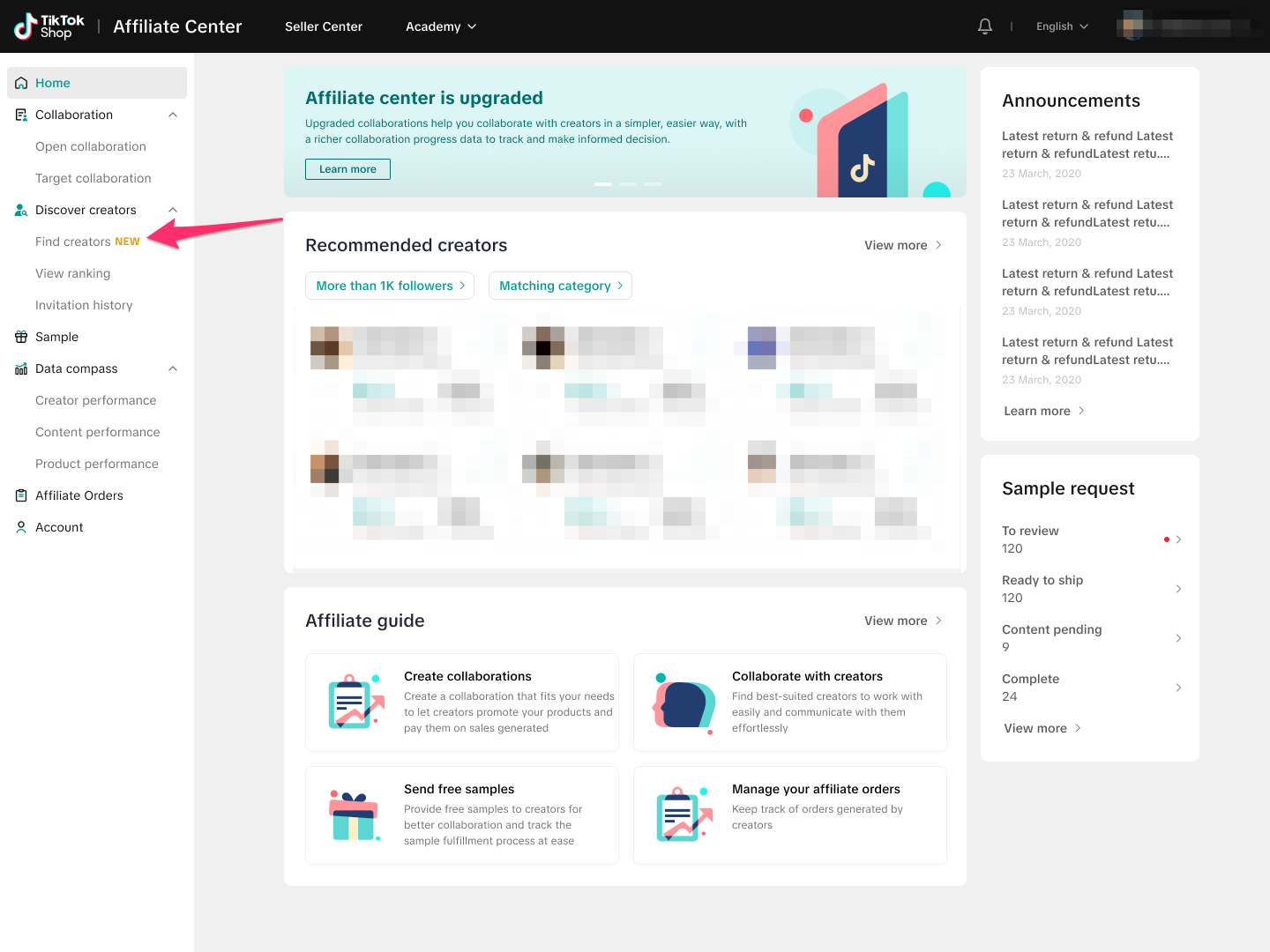Click the Home house icon in sidebar
Screen dimensions: 1270x952
[21, 83]
